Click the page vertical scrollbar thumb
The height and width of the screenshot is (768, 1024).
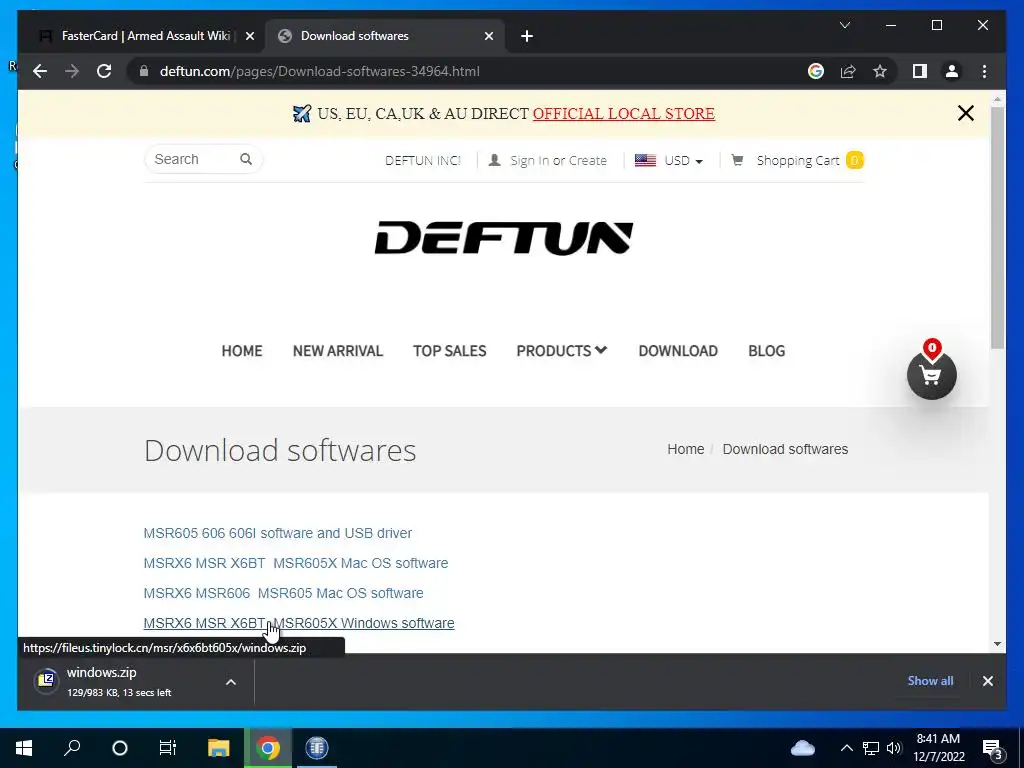coord(997,229)
